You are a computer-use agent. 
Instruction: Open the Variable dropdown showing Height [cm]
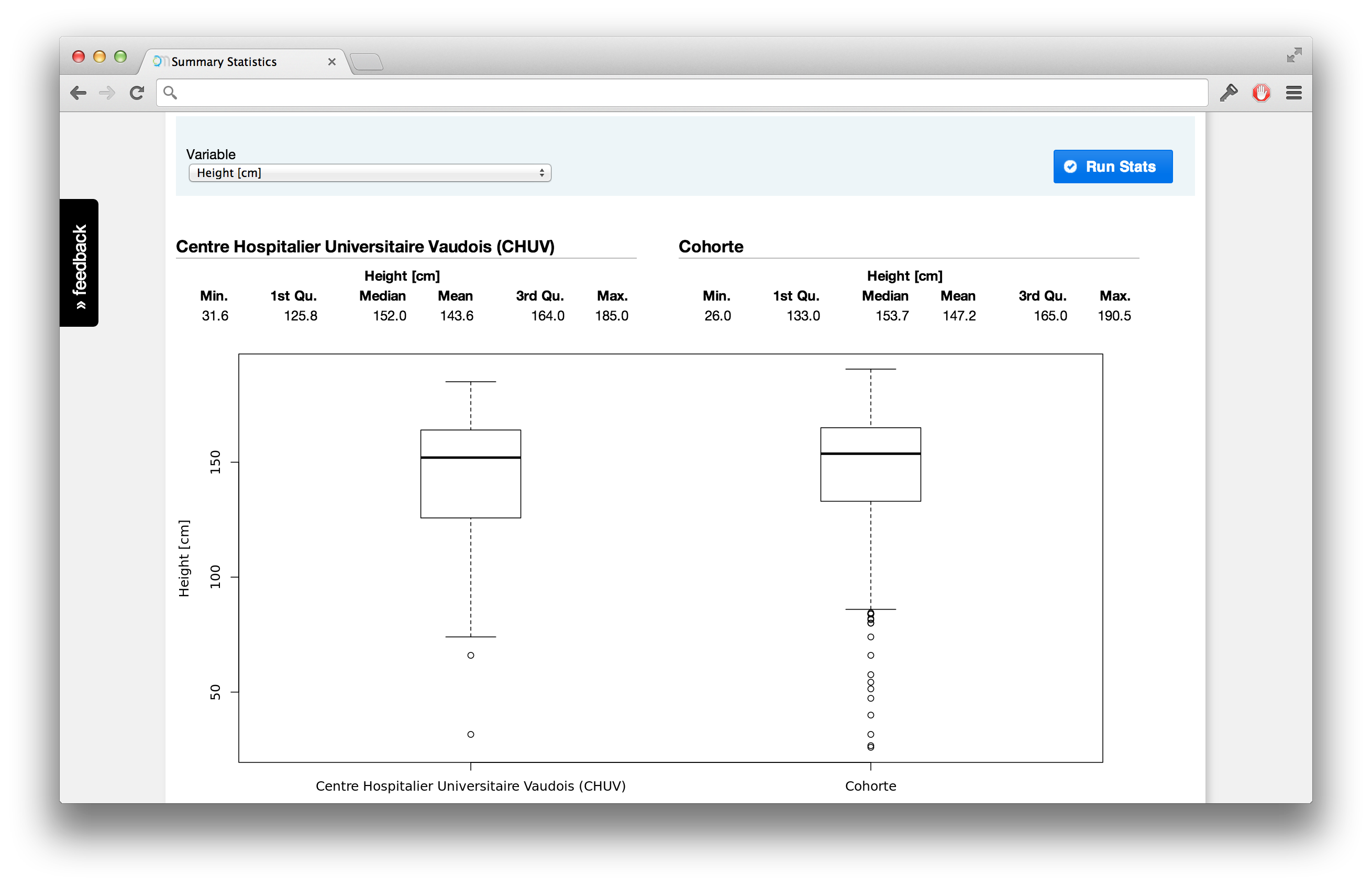tap(370, 173)
